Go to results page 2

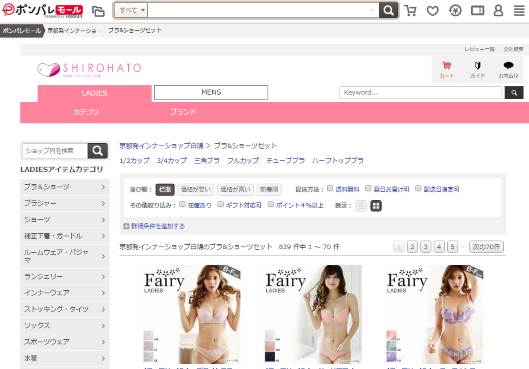coord(412,247)
